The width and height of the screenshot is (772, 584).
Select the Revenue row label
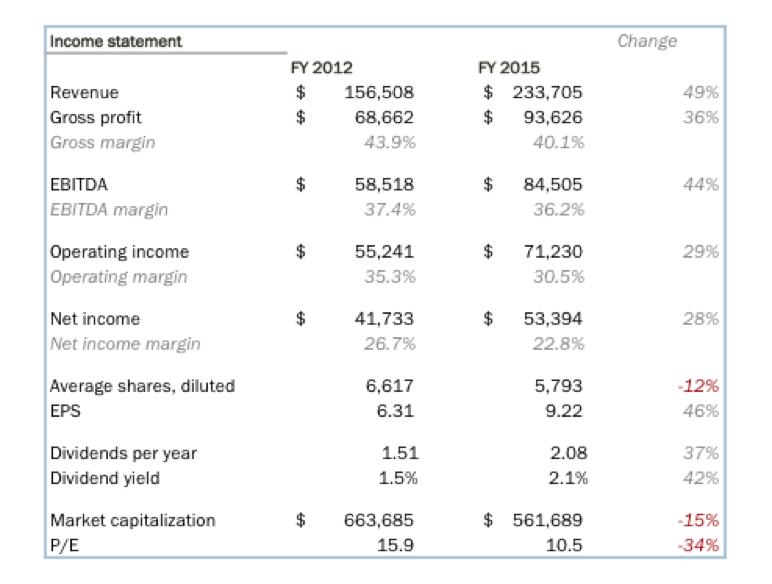84,93
